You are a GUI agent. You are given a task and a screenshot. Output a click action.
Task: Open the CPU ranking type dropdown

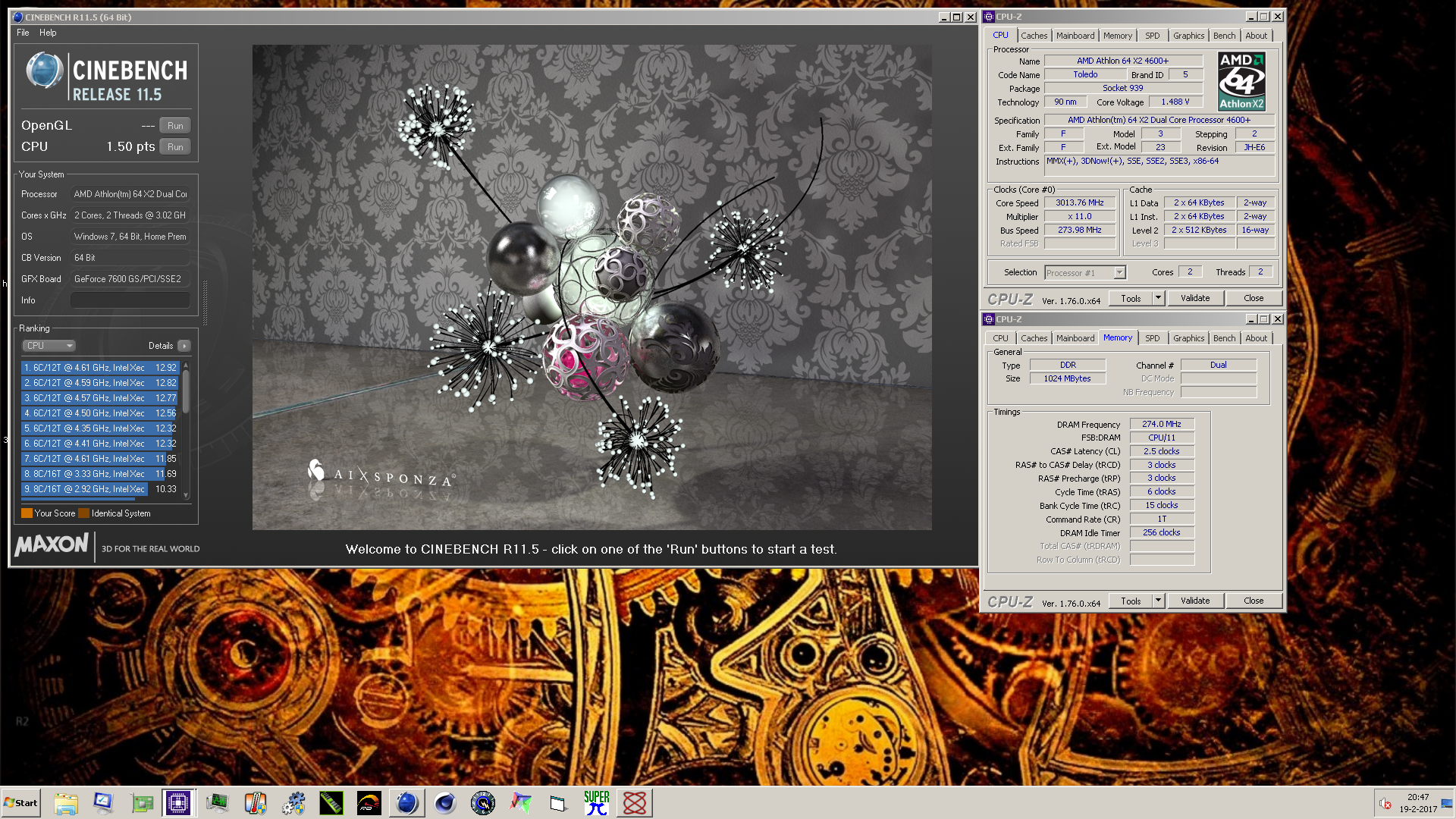pyautogui.click(x=49, y=346)
